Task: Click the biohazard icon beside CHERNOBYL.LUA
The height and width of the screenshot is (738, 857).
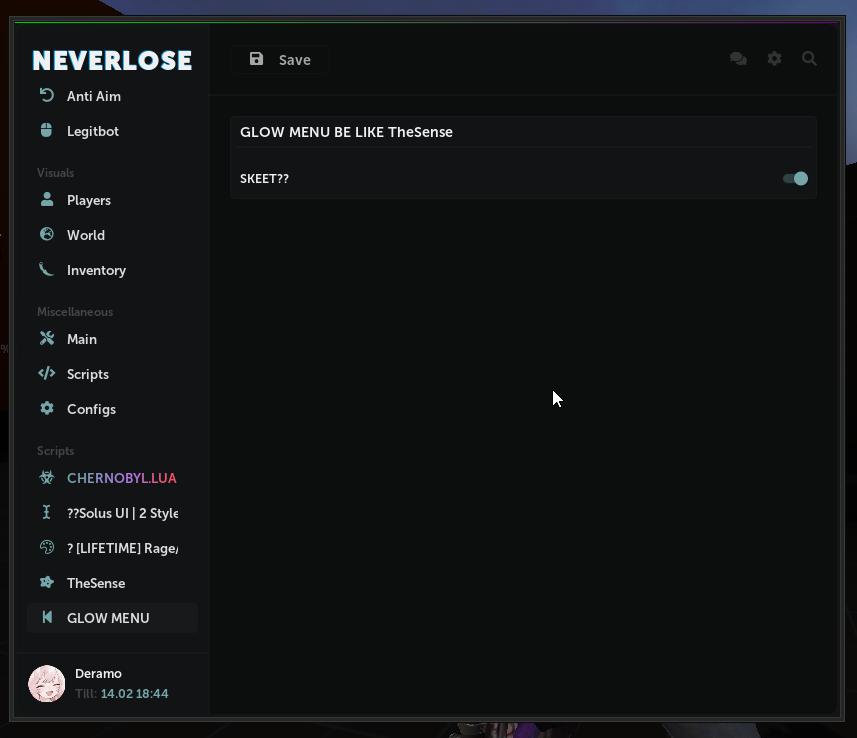Action: (46, 477)
